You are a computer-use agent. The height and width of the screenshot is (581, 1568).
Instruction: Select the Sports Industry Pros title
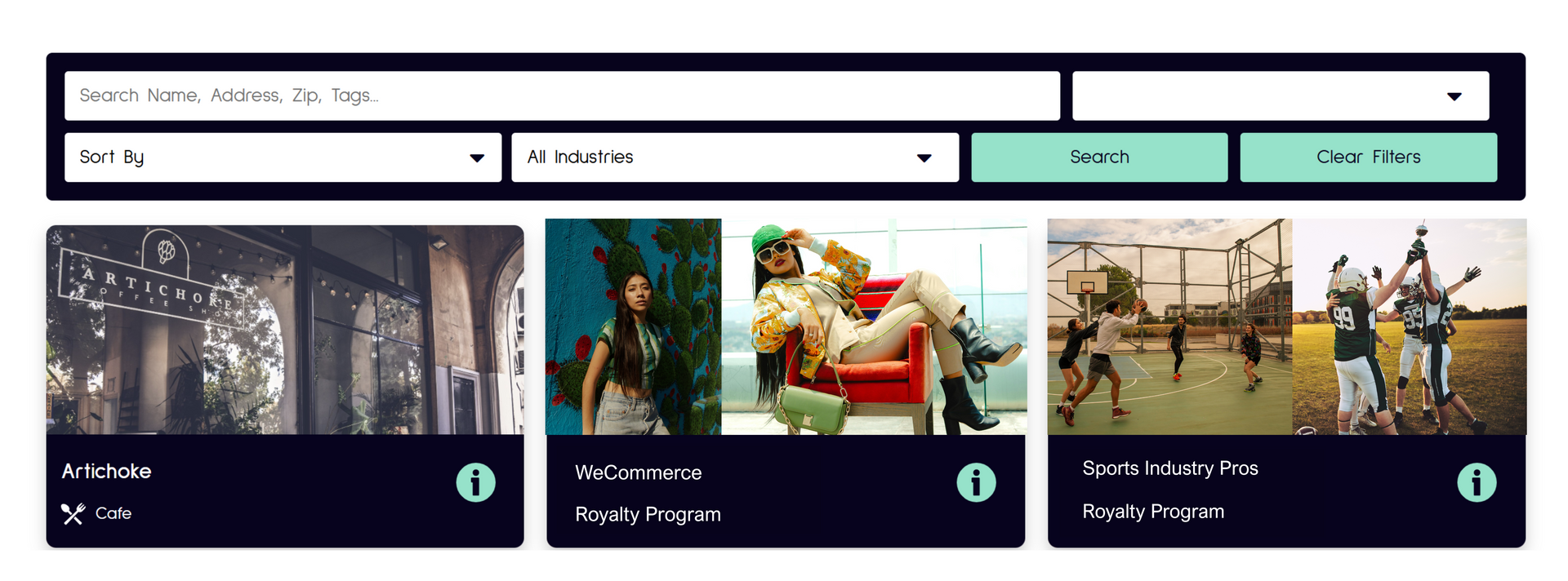click(x=1169, y=468)
